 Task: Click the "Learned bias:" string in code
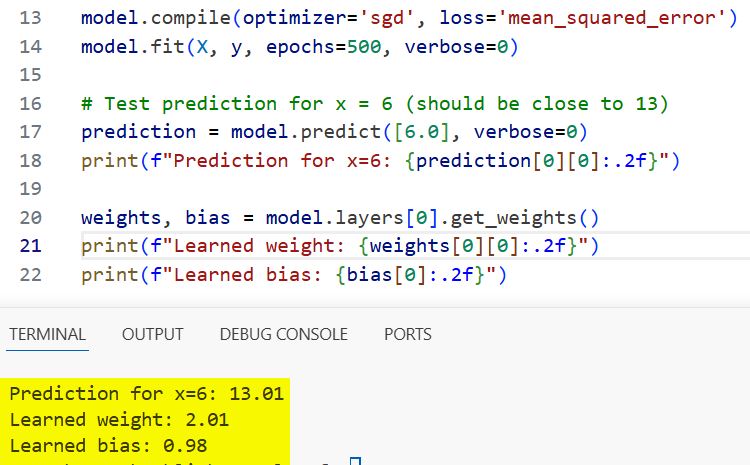pyautogui.click(x=247, y=275)
